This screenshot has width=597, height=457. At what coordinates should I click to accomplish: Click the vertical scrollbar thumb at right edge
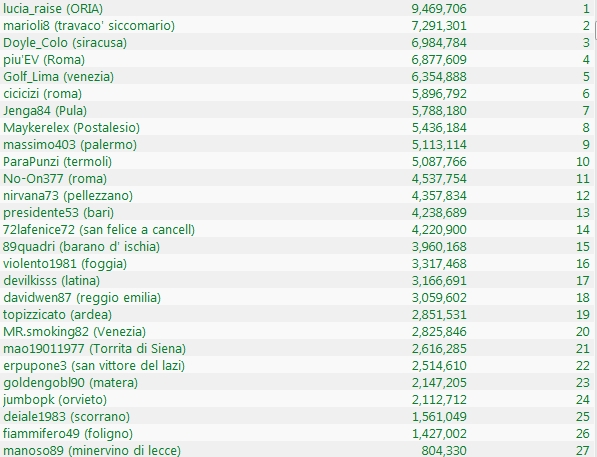coord(595,29)
